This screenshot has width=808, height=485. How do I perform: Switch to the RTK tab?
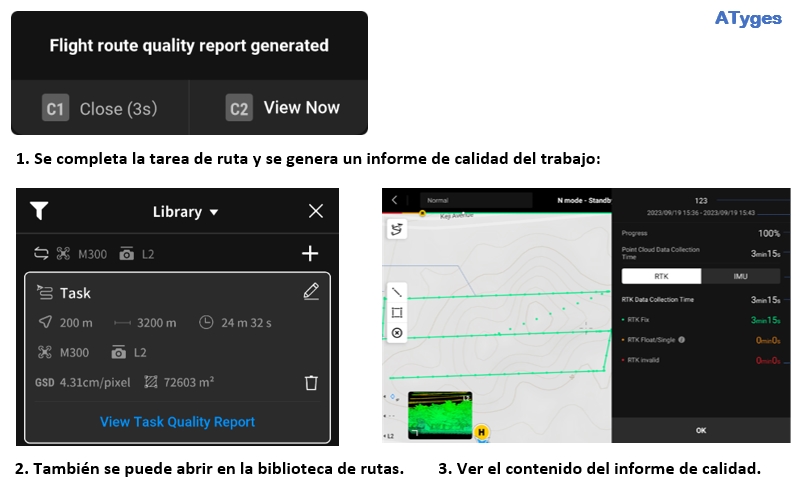coord(661,276)
